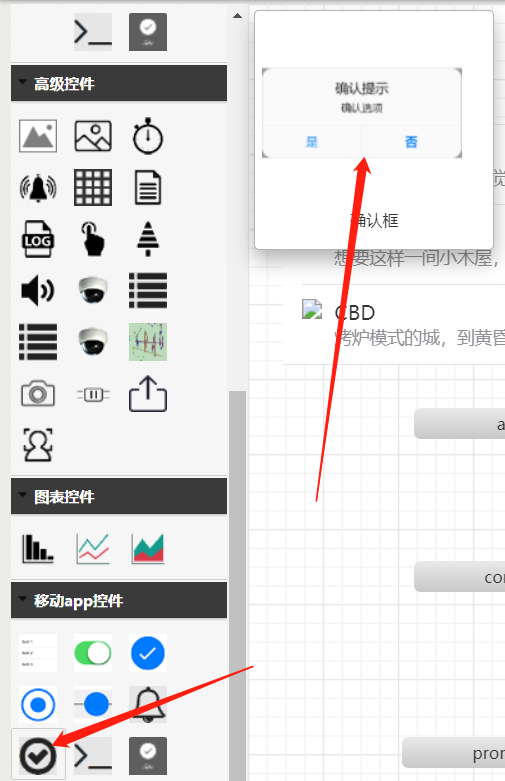Pick the green toggle switch widget

coord(93,653)
